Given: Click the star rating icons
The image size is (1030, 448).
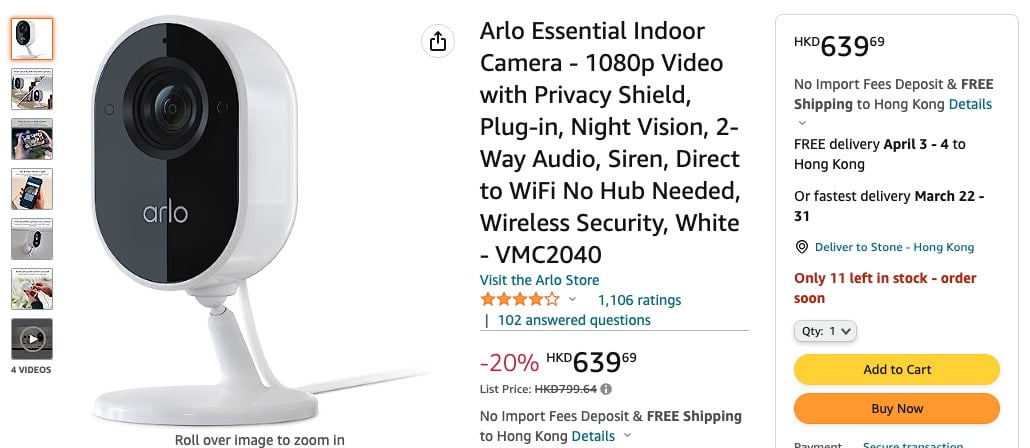Looking at the screenshot, I should (x=520, y=300).
